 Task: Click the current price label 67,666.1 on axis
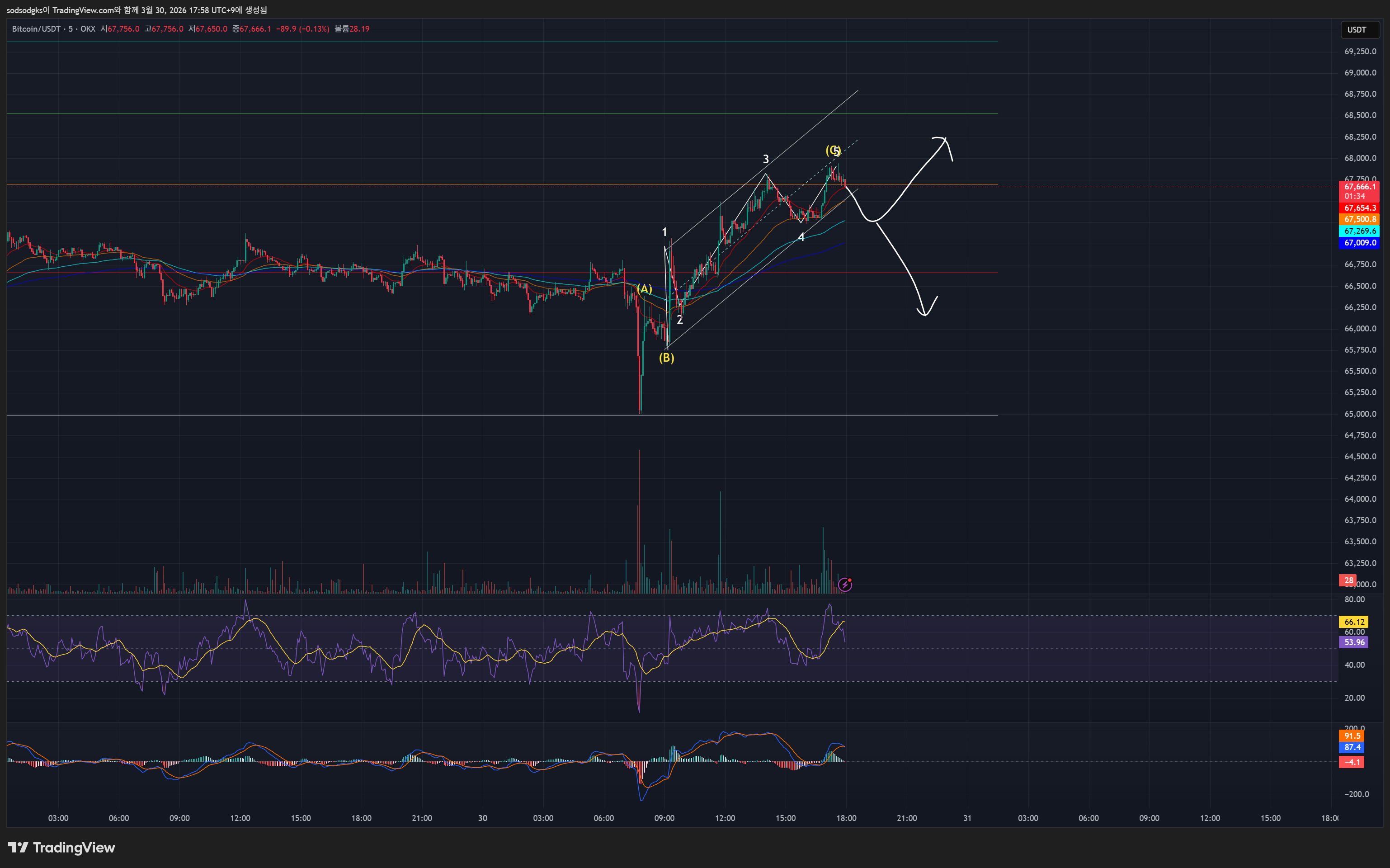[1359, 187]
